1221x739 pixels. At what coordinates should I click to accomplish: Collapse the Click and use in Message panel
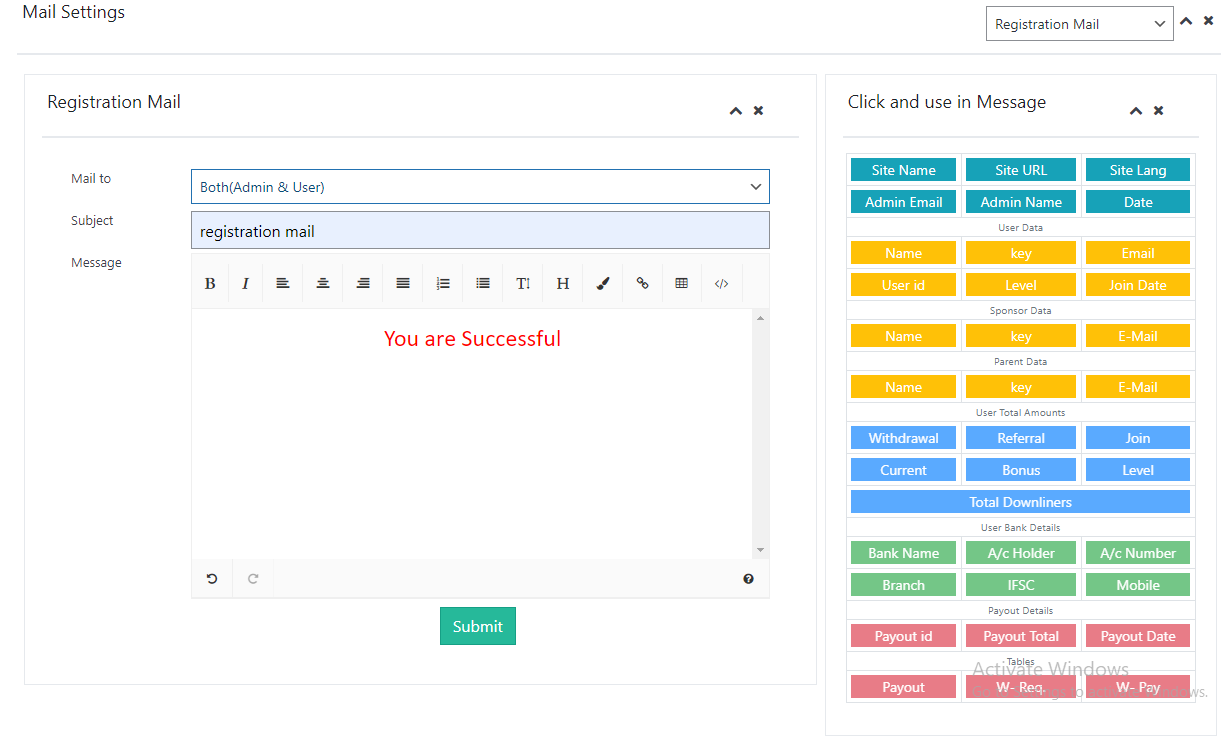1136,111
